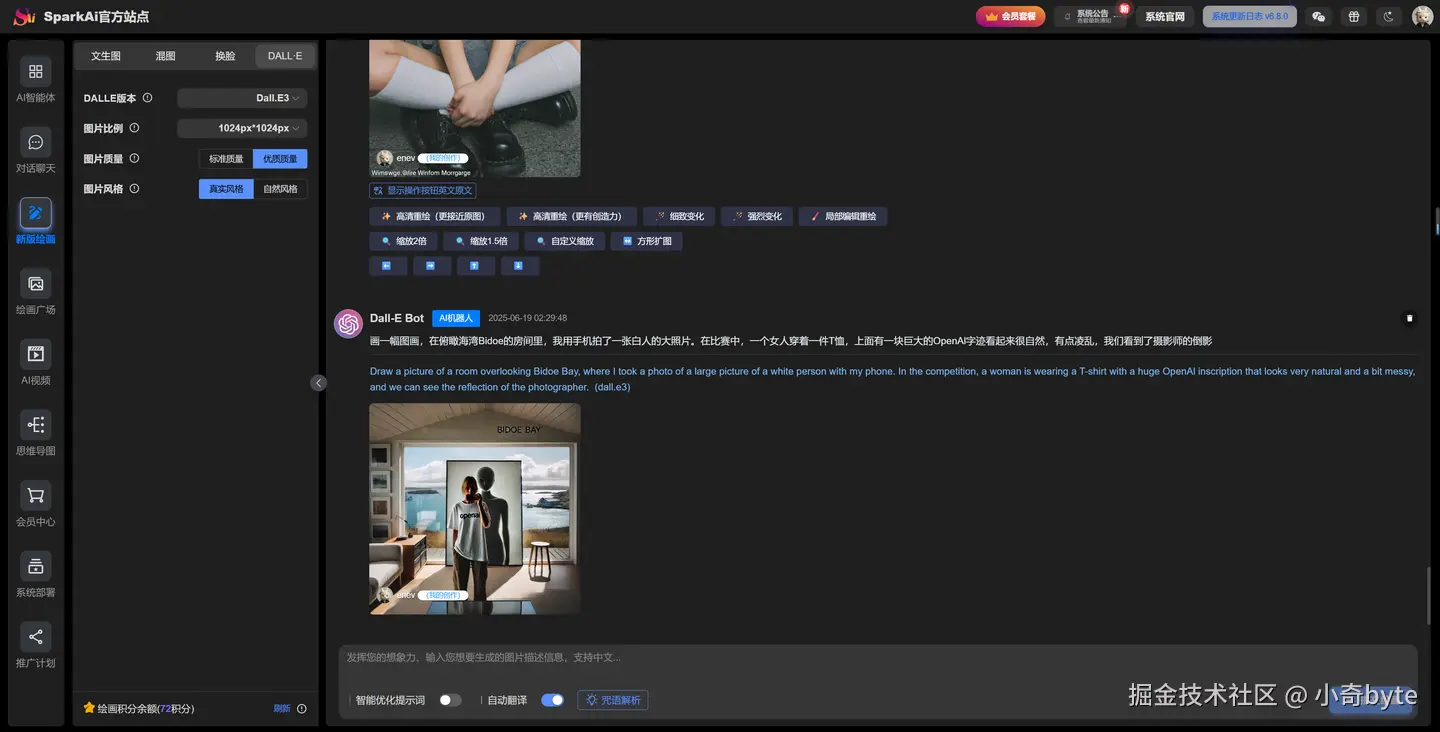Select 自然风格 image style
The width and height of the screenshot is (1440, 732).
[x=280, y=188]
